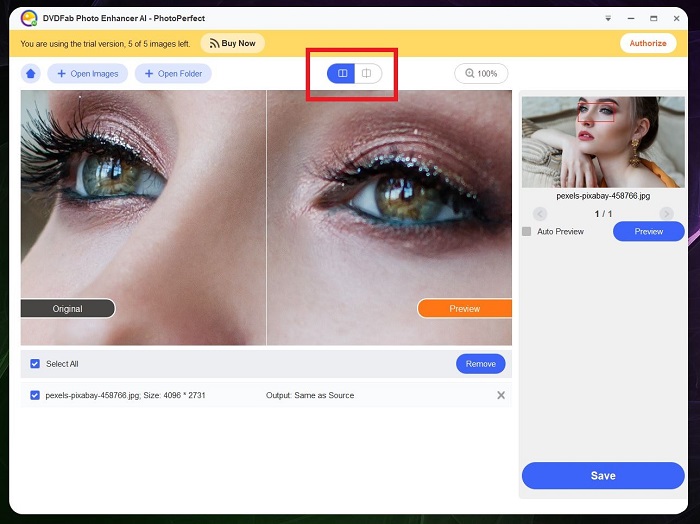The height and width of the screenshot is (524, 700).
Task: Click the DVDFab app logo
Action: click(x=29, y=18)
